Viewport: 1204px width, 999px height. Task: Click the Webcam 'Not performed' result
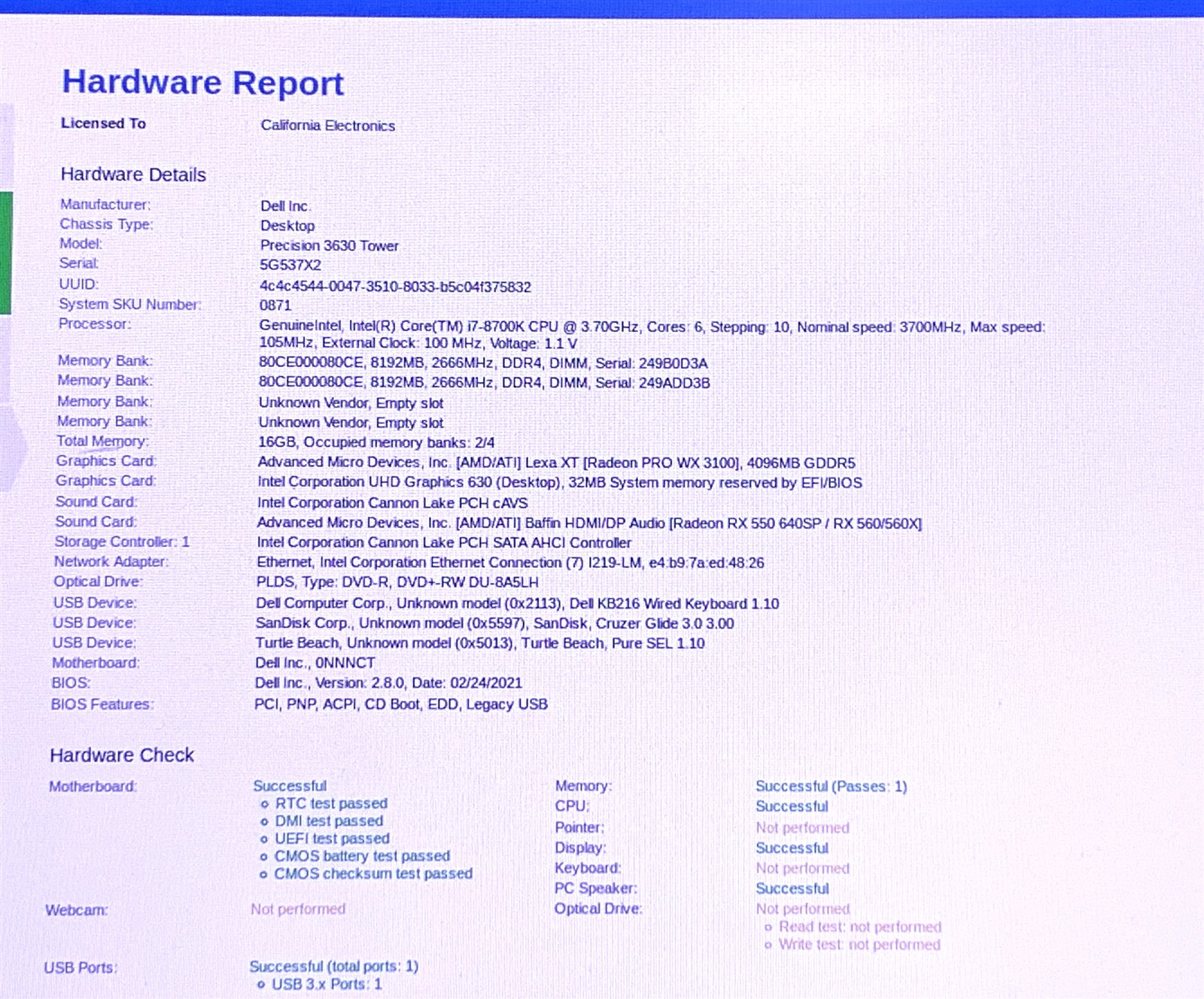tap(298, 909)
